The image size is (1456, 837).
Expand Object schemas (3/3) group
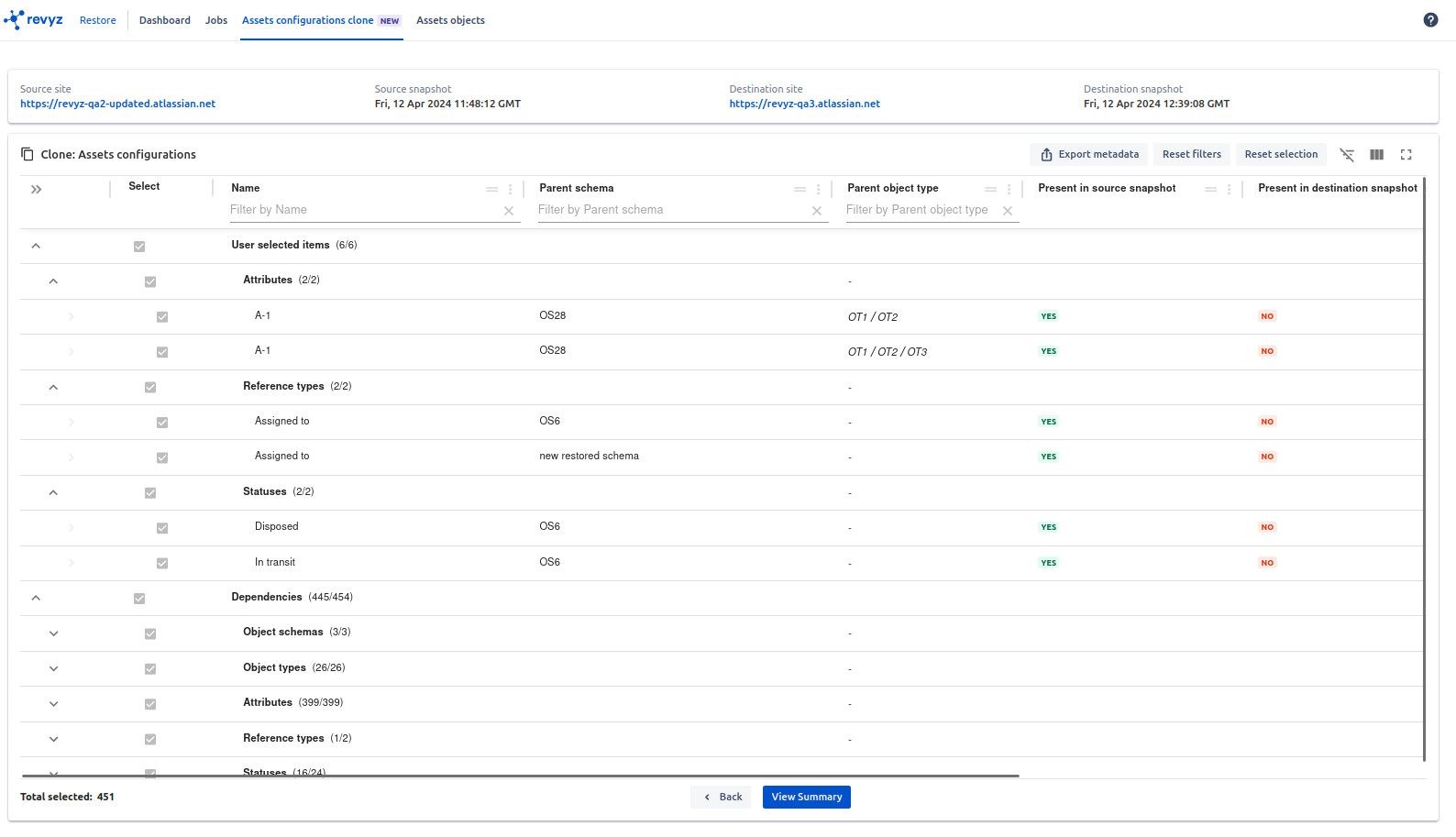[x=53, y=633]
